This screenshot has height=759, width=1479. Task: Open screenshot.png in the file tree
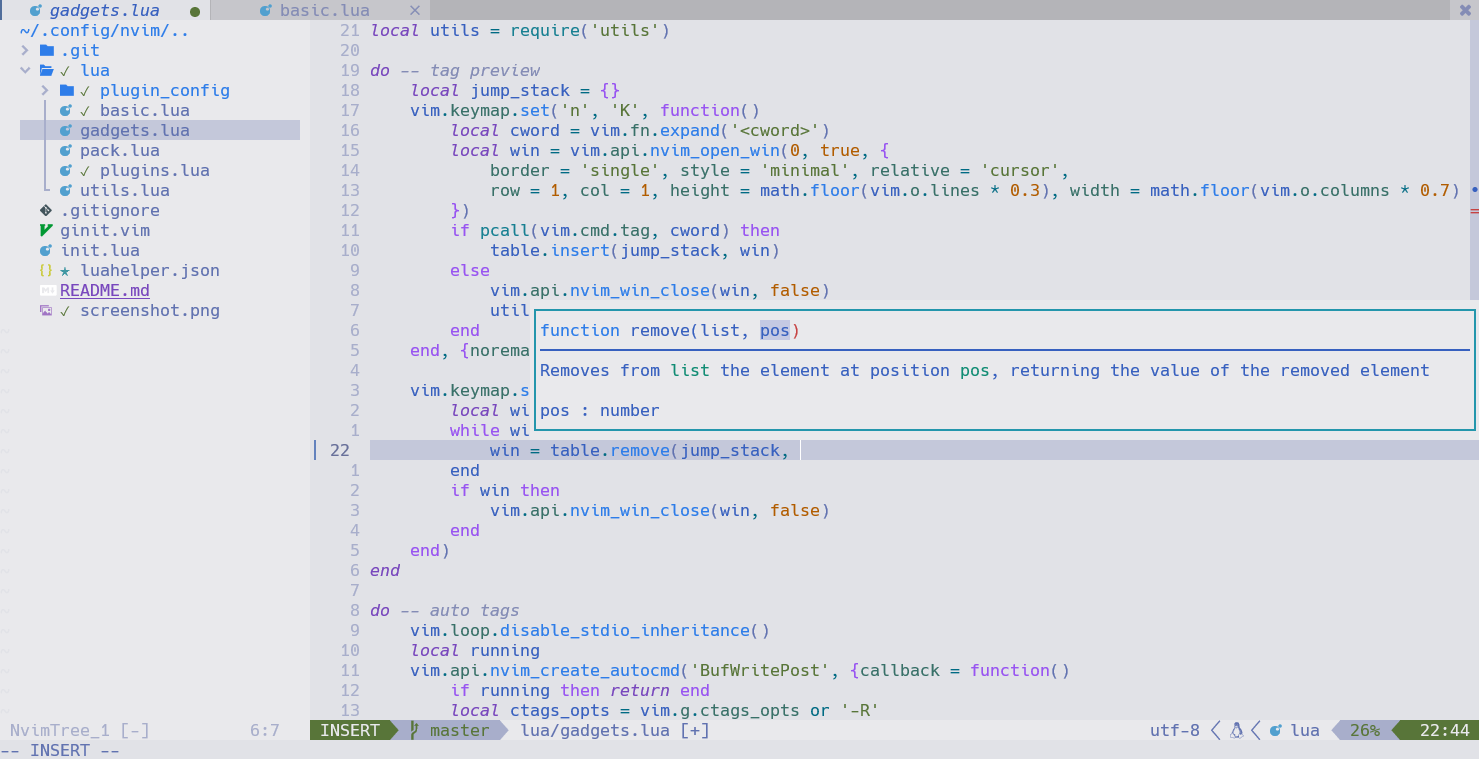point(150,310)
